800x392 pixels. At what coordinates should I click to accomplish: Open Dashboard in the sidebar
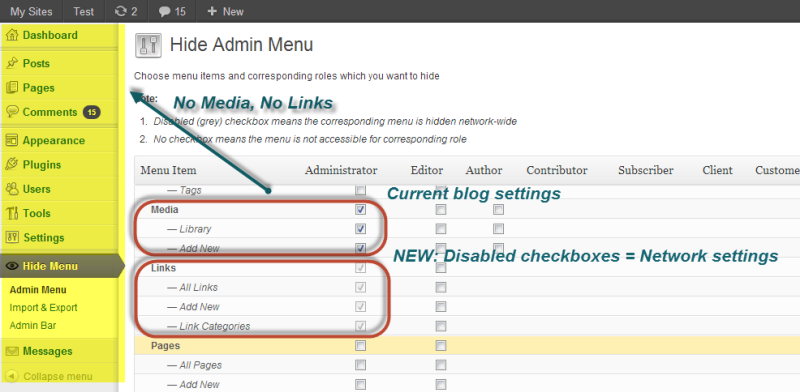click(50, 35)
